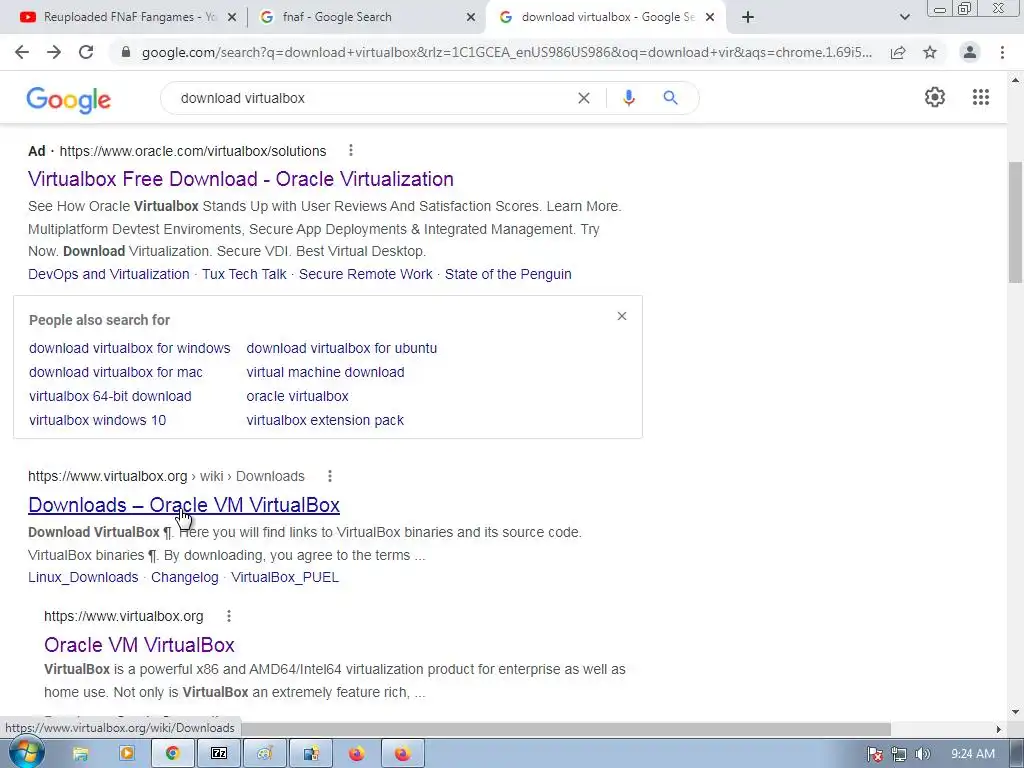Open taskbar clock showing 9:24 AM
Screen dimensions: 1024x768
coord(972,754)
